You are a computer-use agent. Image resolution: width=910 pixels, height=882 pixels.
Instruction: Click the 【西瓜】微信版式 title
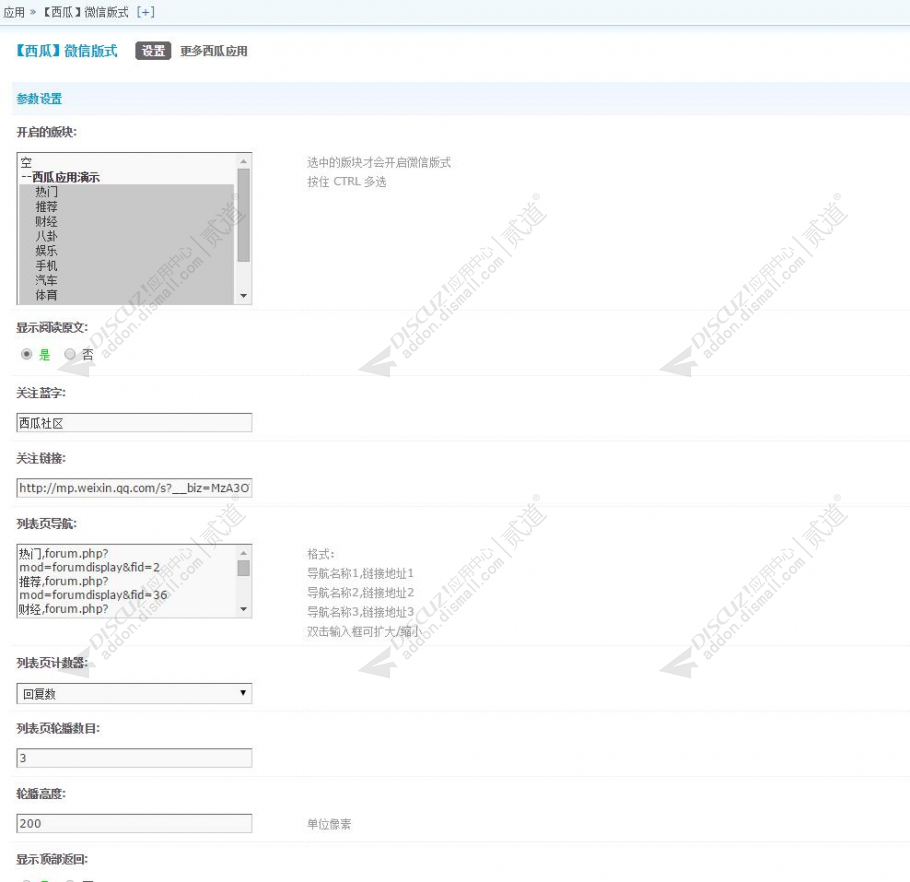click(67, 51)
